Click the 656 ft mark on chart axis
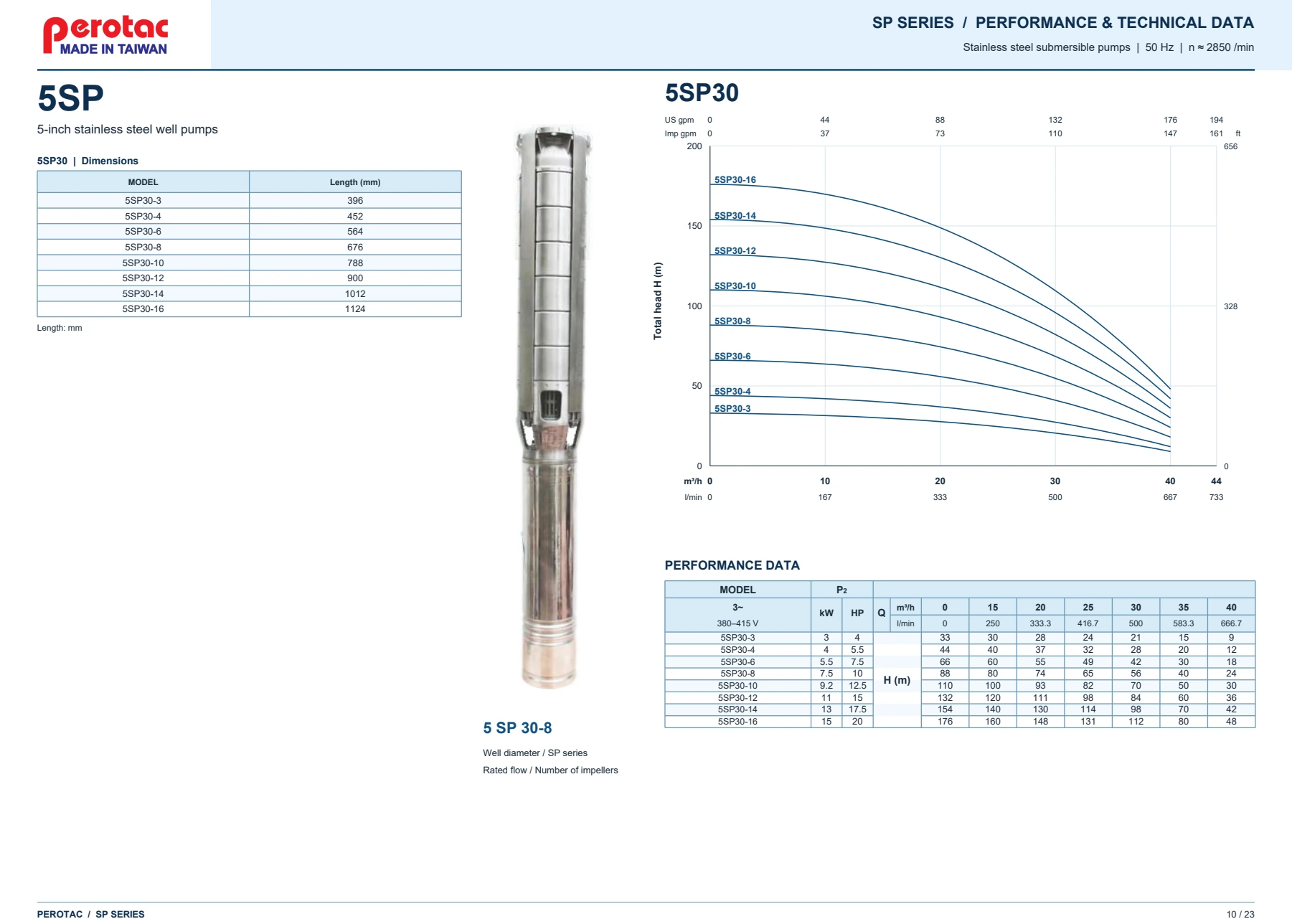 click(1230, 146)
